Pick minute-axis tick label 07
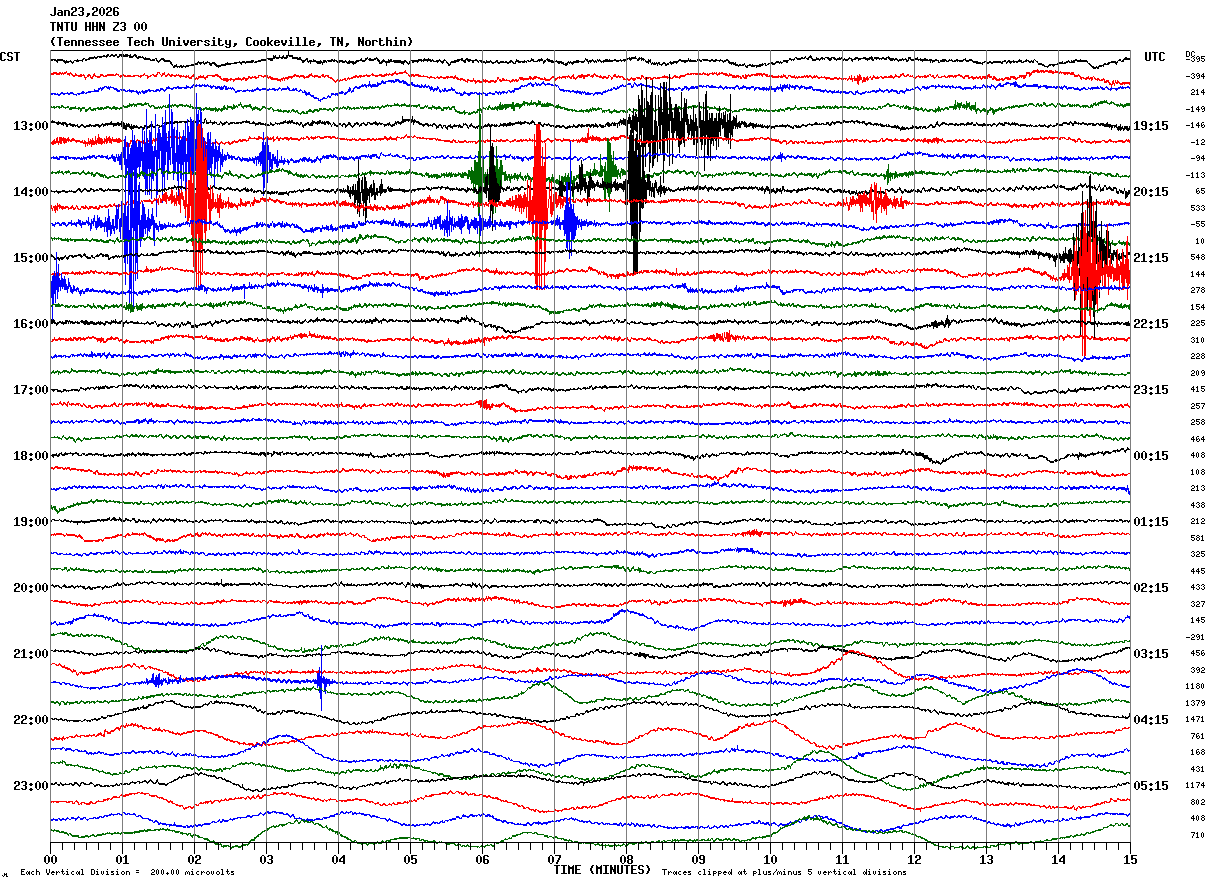Image resolution: width=1210 pixels, height=886 pixels. pyautogui.click(x=554, y=859)
